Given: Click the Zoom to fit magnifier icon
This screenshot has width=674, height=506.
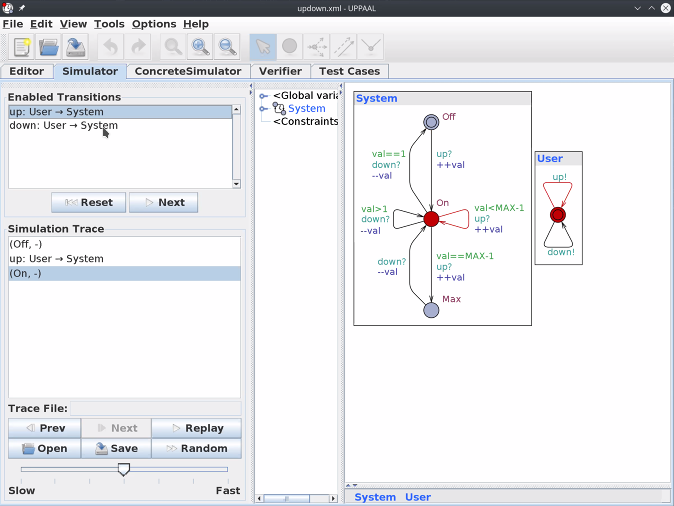Looking at the screenshot, I should pyautogui.click(x=173, y=46).
